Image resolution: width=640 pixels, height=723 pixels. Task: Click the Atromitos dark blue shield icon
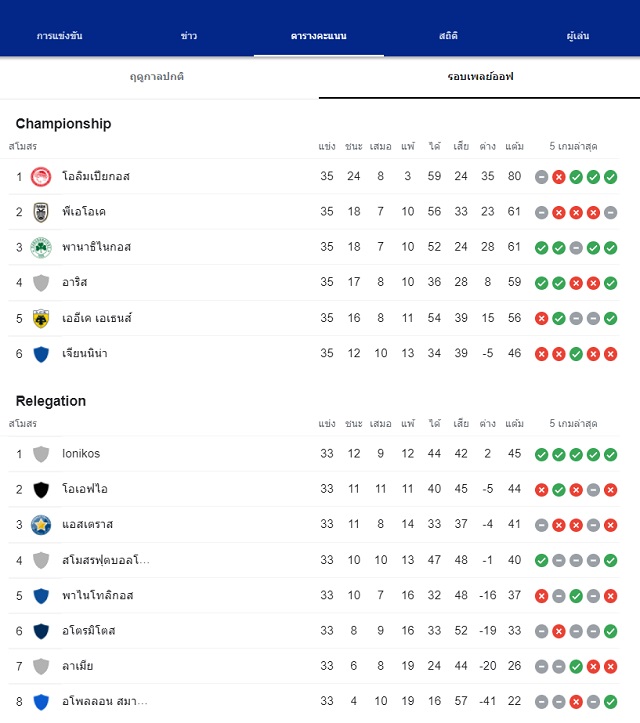pyautogui.click(x=41, y=631)
